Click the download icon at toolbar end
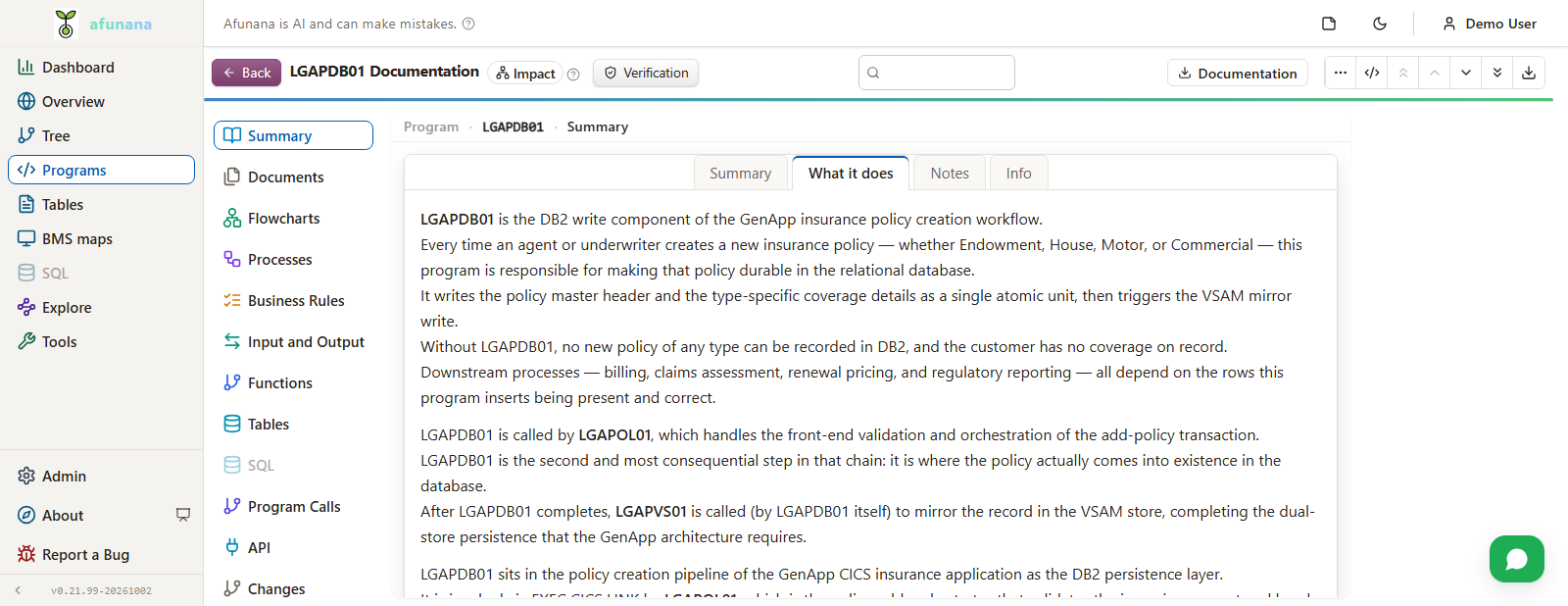This screenshot has height=606, width=1568. pyautogui.click(x=1529, y=73)
